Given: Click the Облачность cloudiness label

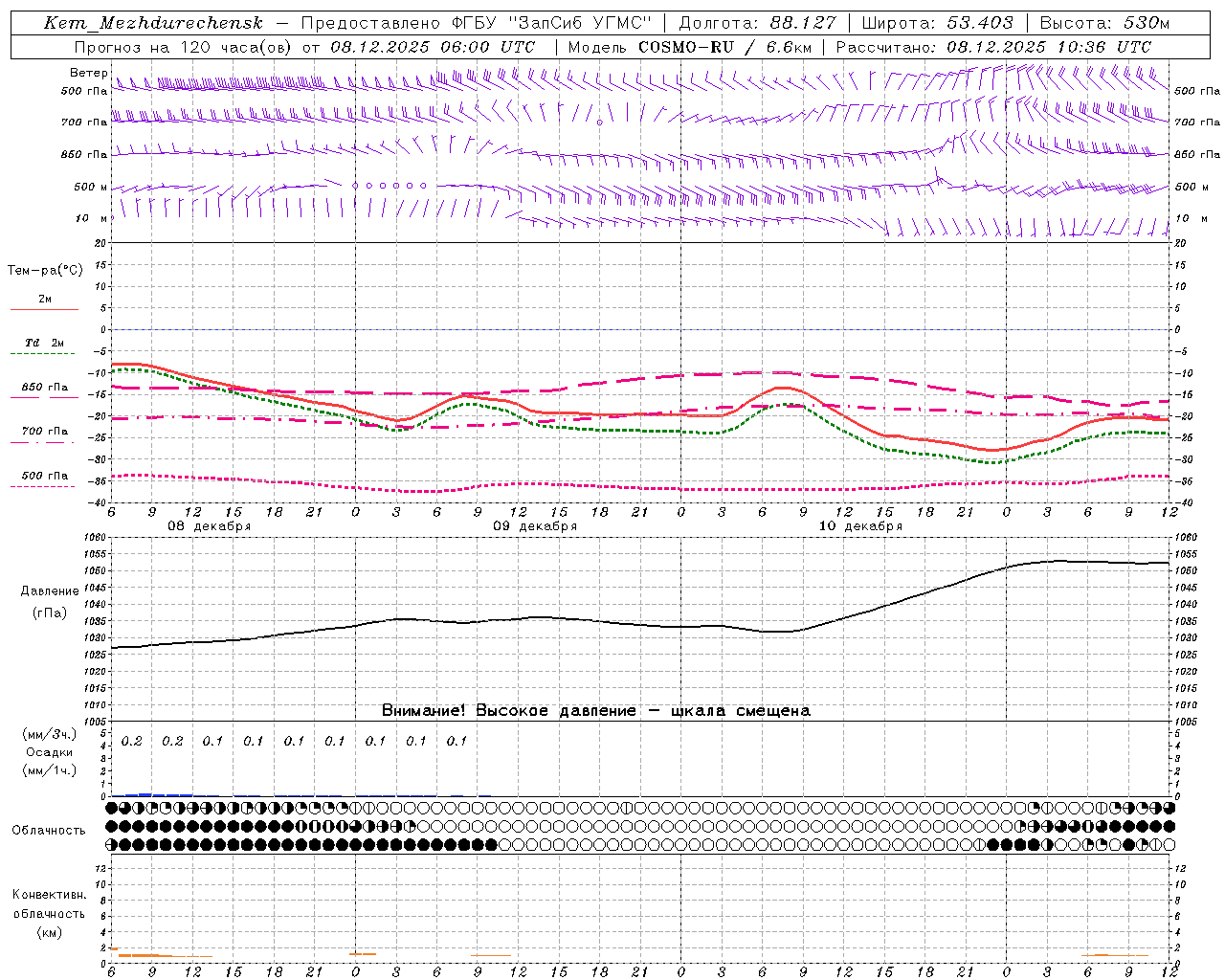Looking at the screenshot, I should [49, 831].
